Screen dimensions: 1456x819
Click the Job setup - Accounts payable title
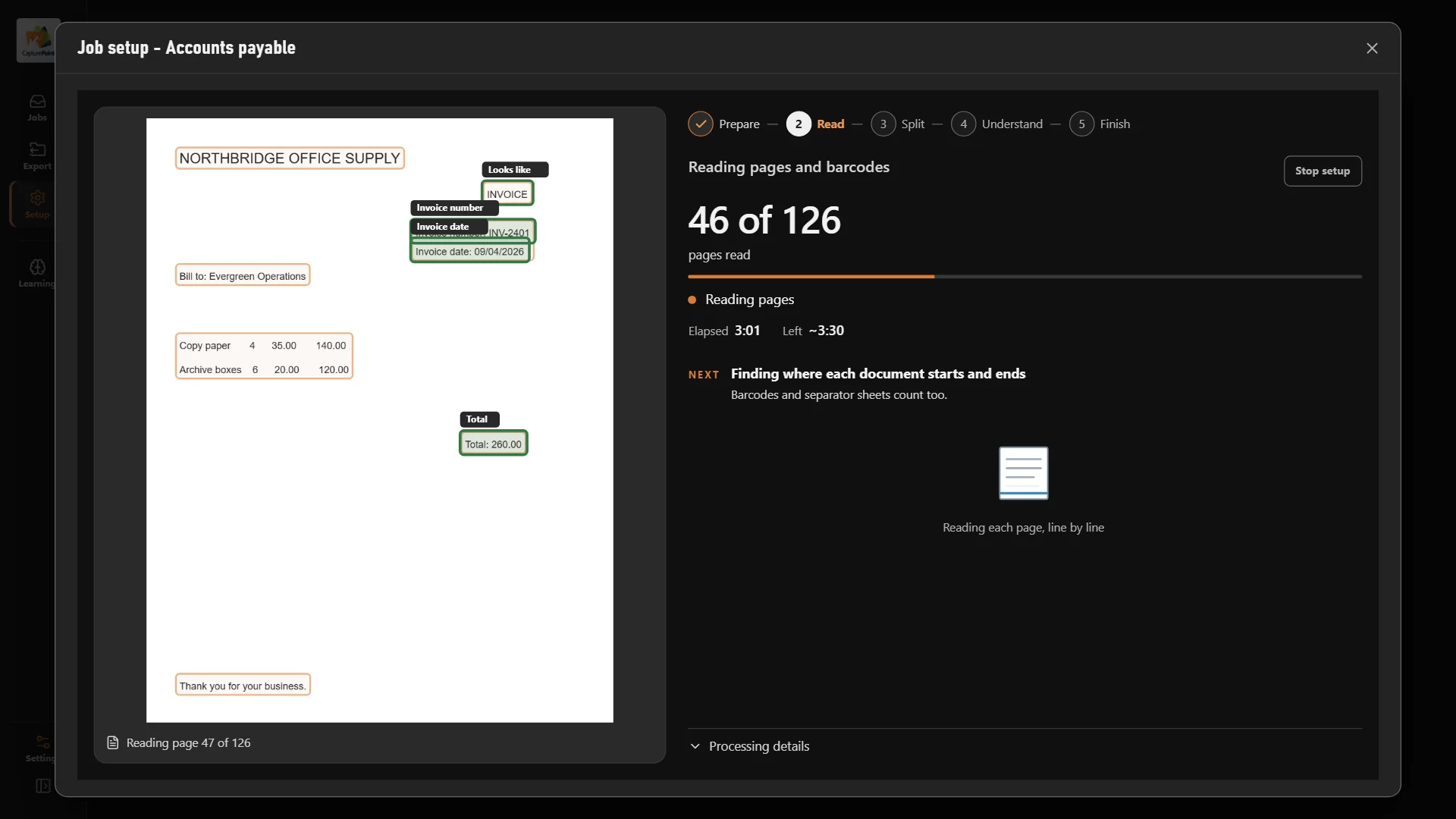click(x=187, y=48)
